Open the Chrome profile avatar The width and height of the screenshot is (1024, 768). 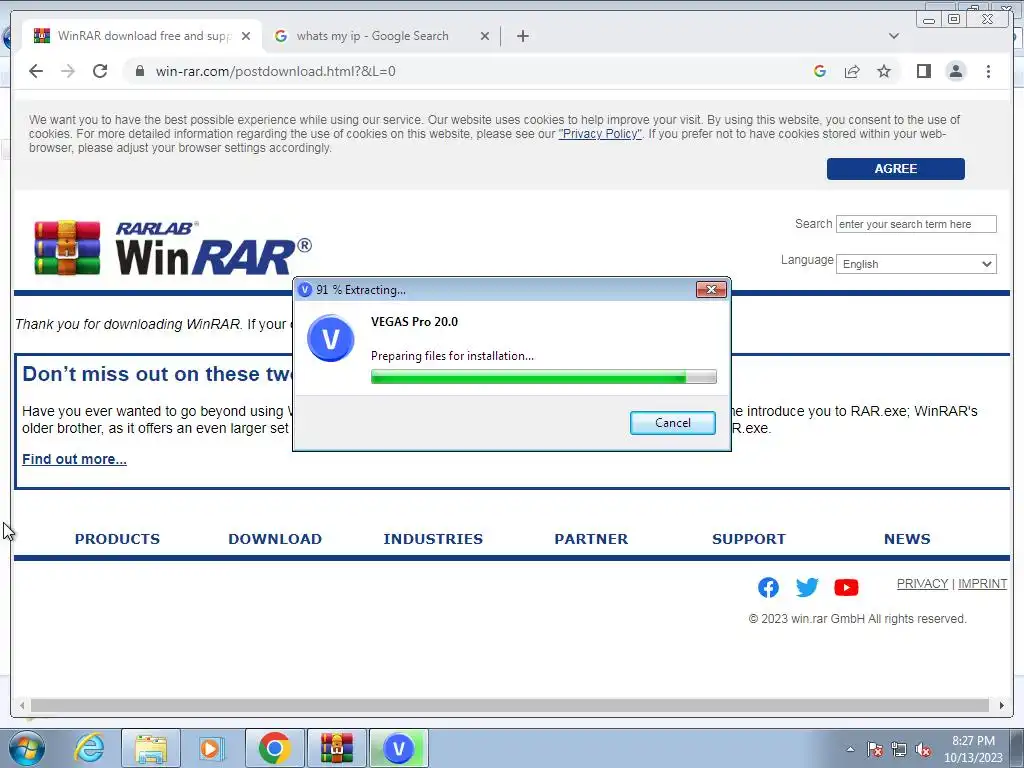pyautogui.click(x=956, y=71)
